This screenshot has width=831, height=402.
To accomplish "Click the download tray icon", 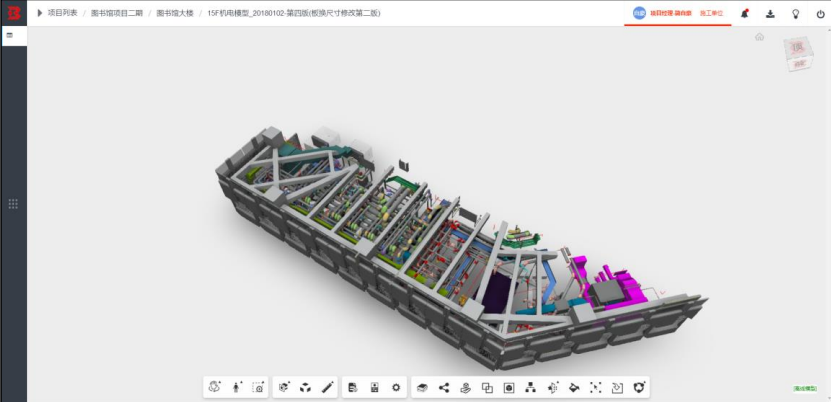I will pyautogui.click(x=771, y=14).
